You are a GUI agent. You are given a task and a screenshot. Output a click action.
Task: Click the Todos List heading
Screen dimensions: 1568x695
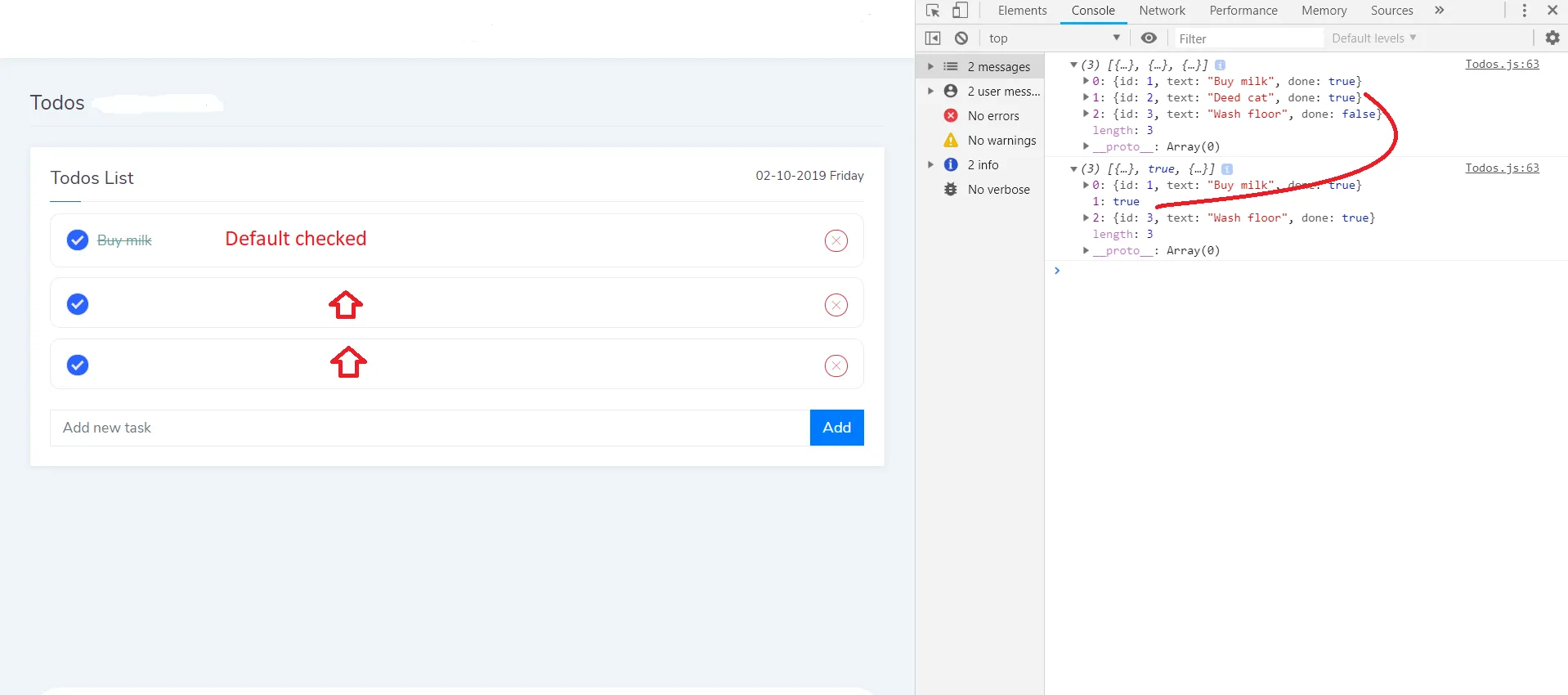point(92,178)
